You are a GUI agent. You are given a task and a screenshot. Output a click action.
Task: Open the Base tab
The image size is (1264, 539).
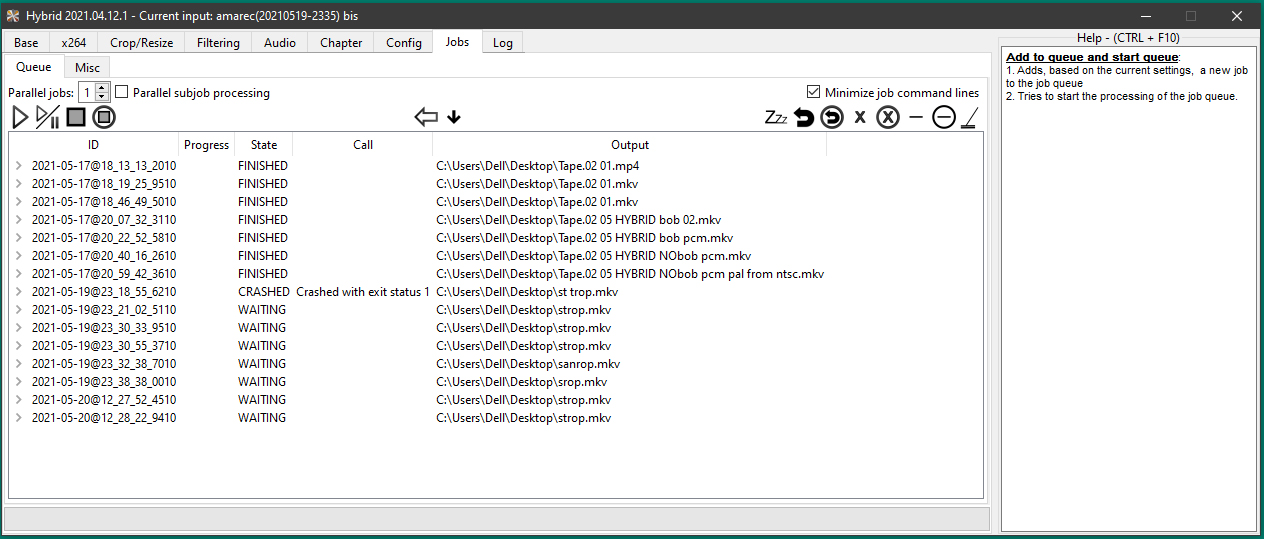[x=27, y=42]
